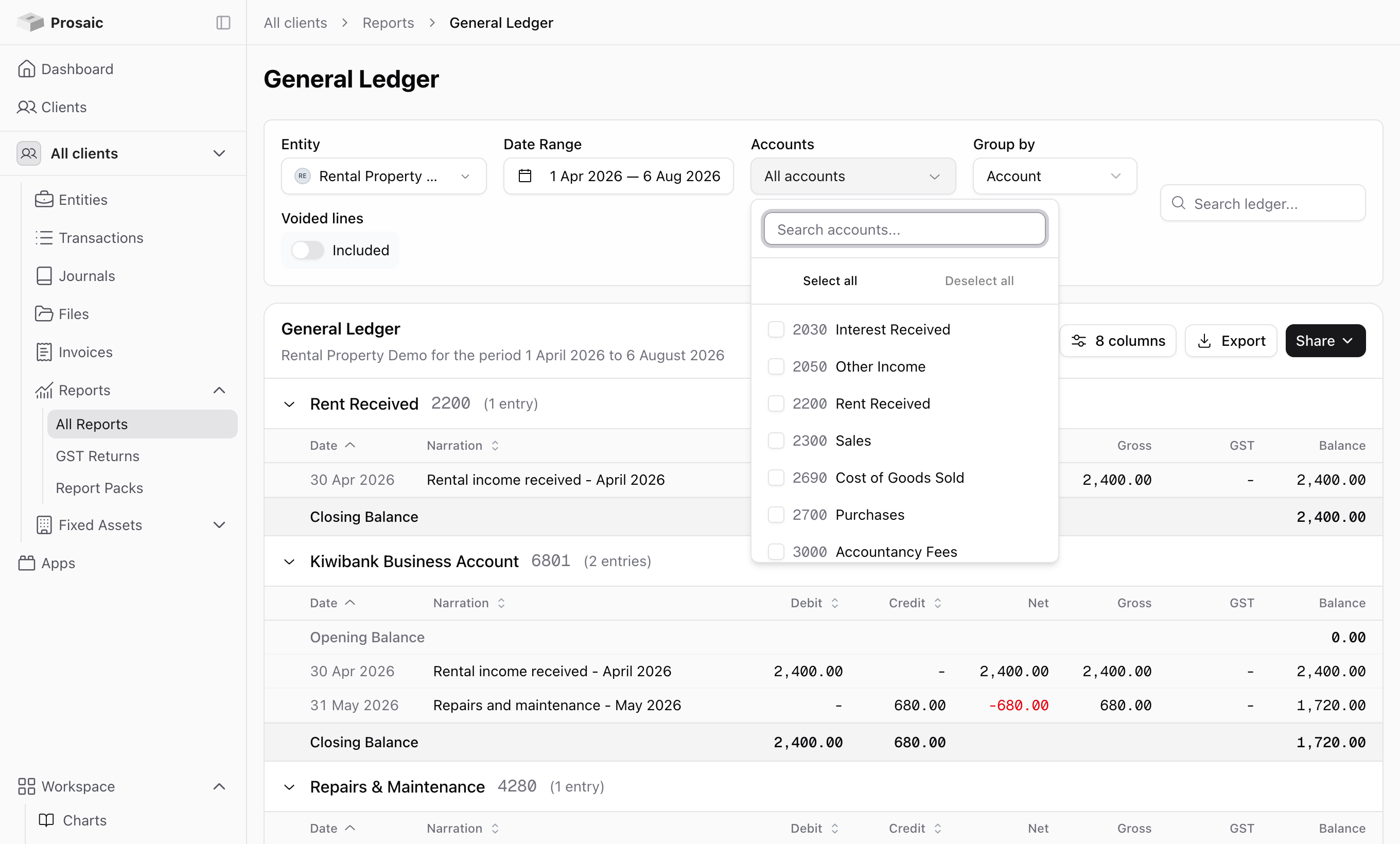The image size is (1400, 844).
Task: Open Dashboard from the home icon
Action: [26, 69]
